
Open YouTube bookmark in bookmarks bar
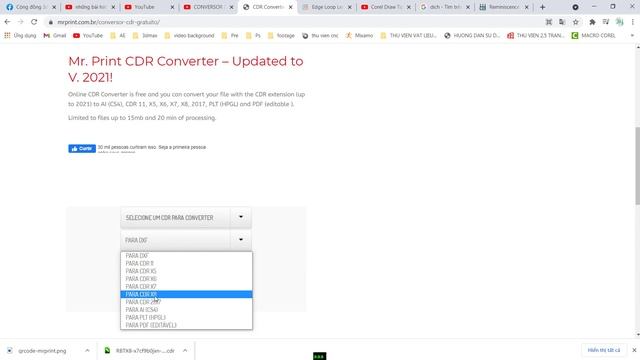(88, 36)
